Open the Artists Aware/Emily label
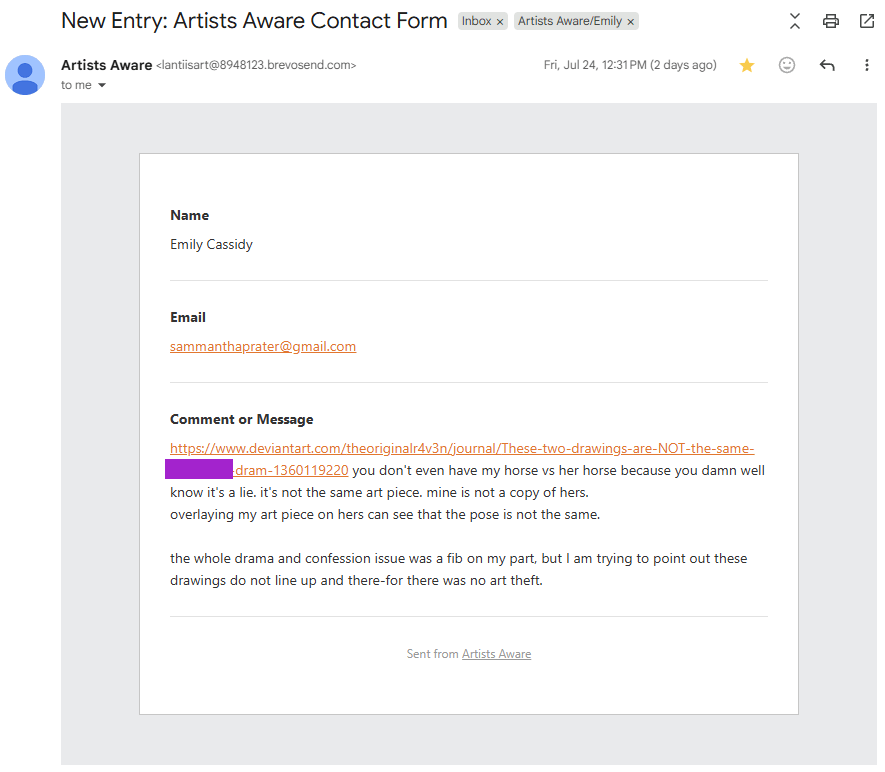 point(569,21)
